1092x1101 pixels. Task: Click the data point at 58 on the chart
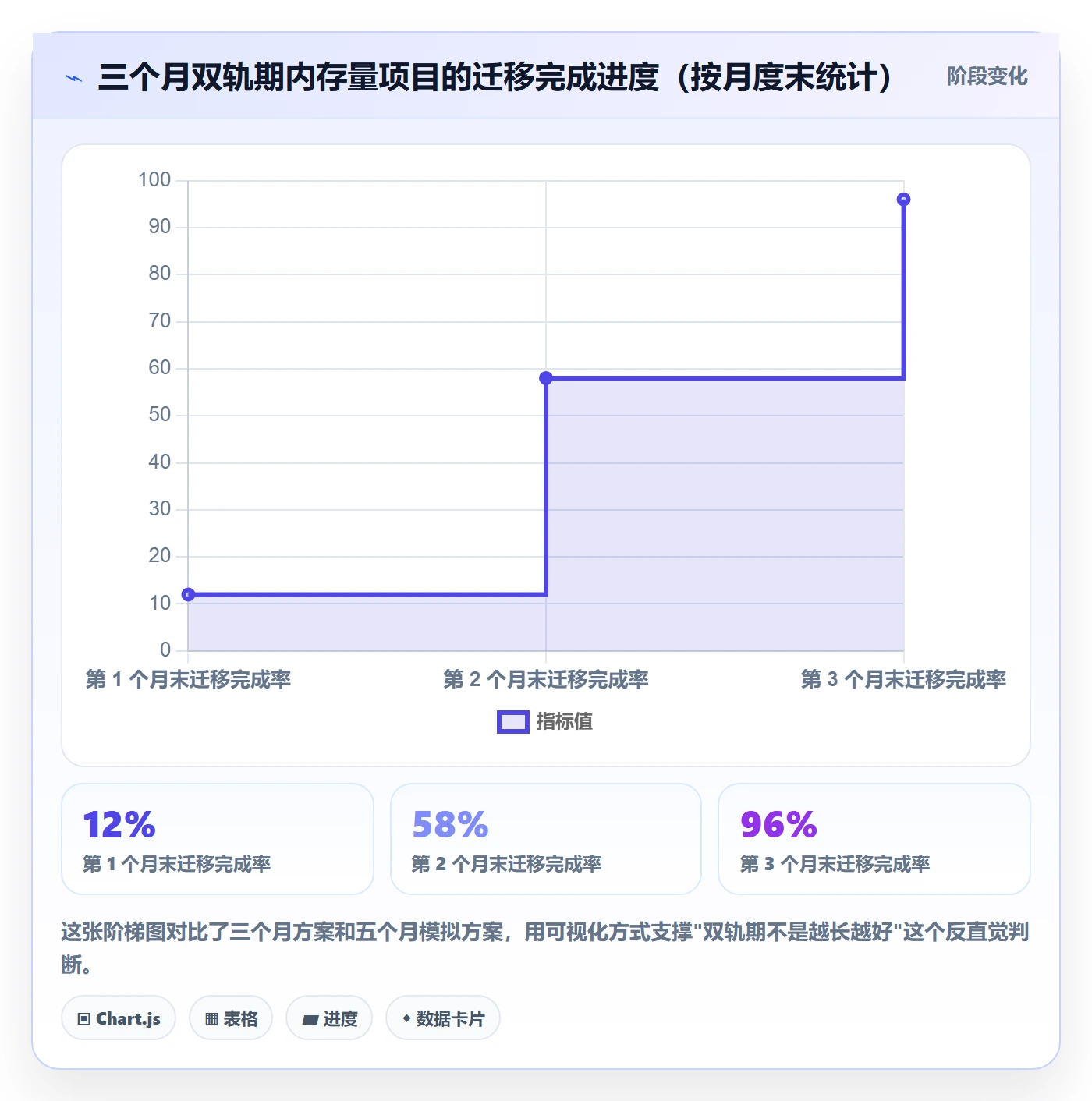tap(546, 378)
